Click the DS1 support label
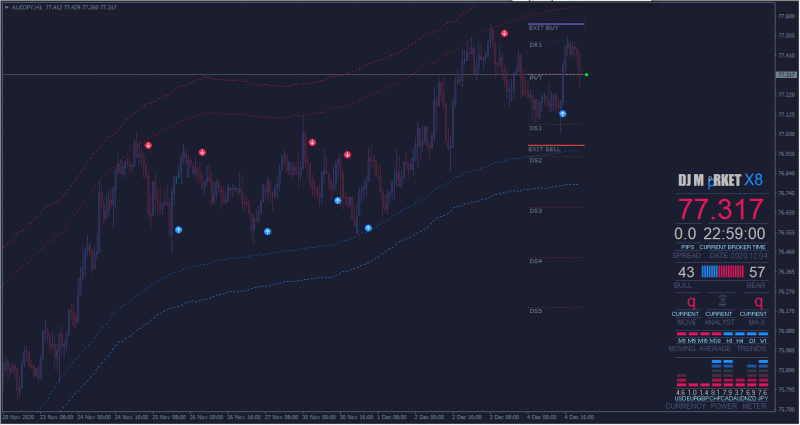The width and height of the screenshot is (800, 425). click(x=535, y=129)
